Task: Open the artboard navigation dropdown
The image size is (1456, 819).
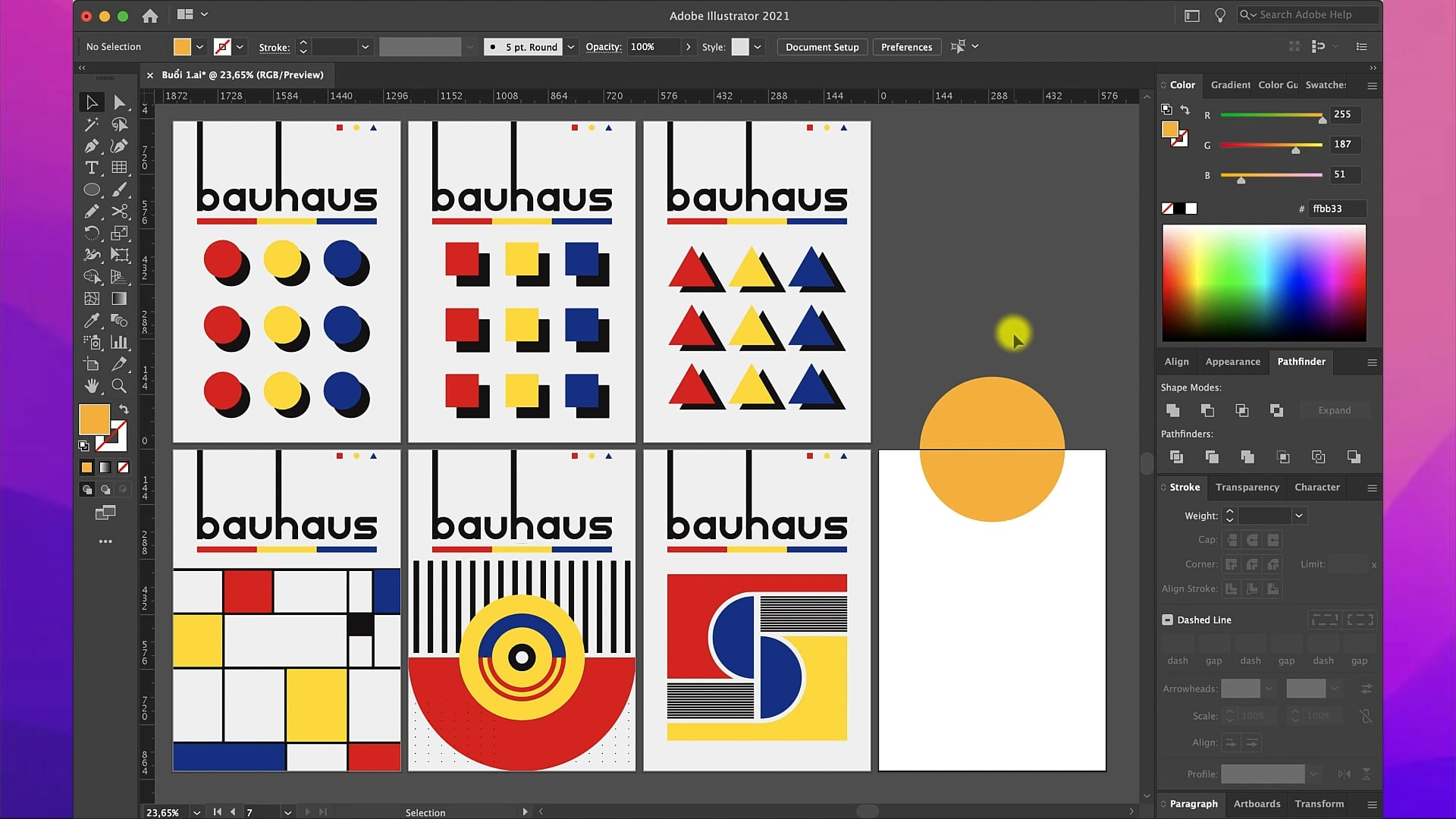Action: [x=287, y=812]
